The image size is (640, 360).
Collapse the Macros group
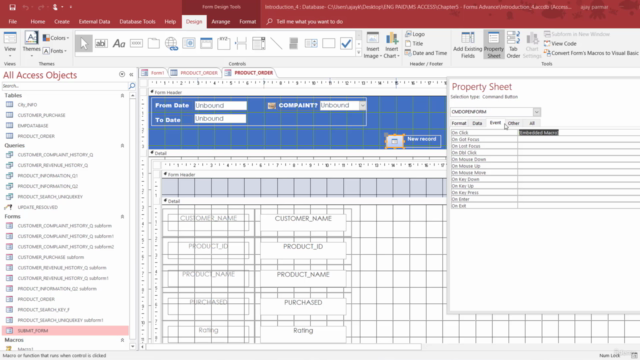(122, 340)
